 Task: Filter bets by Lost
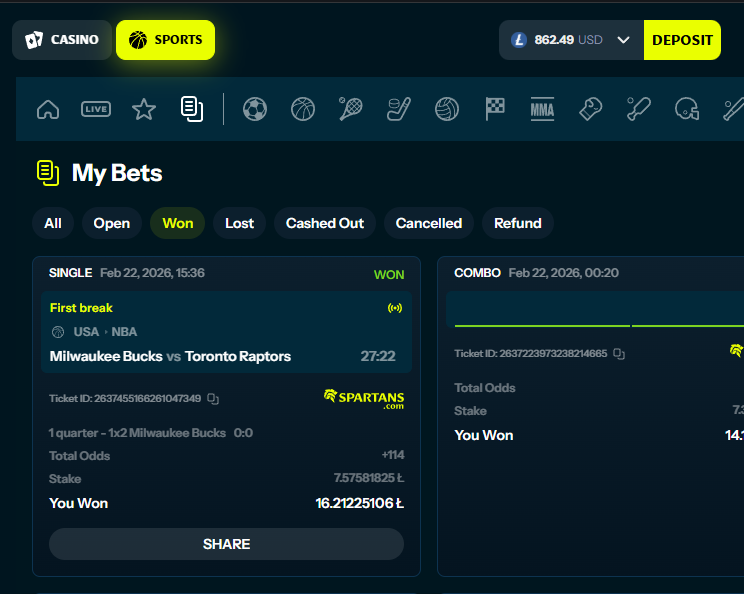[239, 223]
